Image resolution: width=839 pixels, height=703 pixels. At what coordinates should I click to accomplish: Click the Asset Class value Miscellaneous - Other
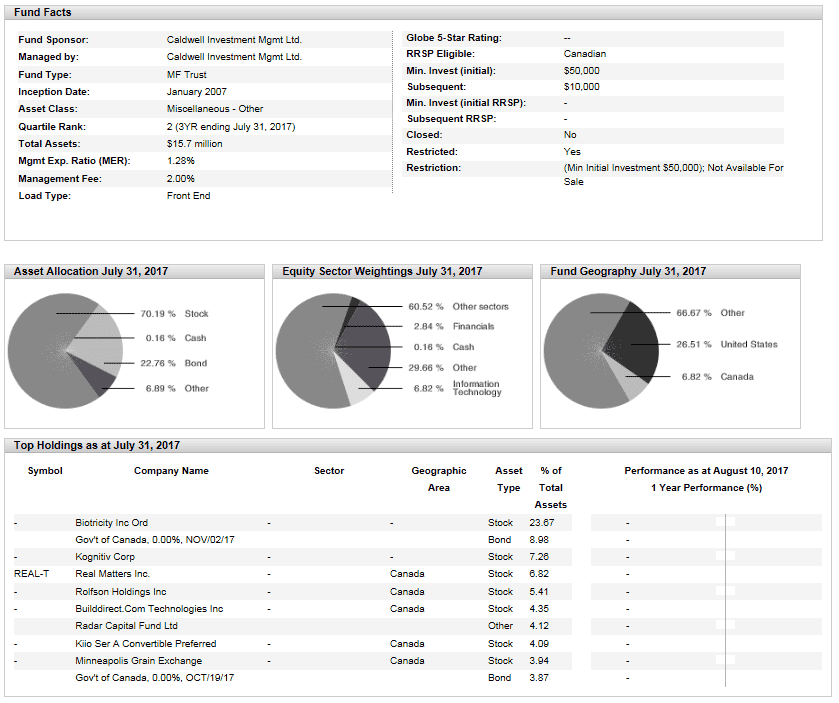coord(215,109)
